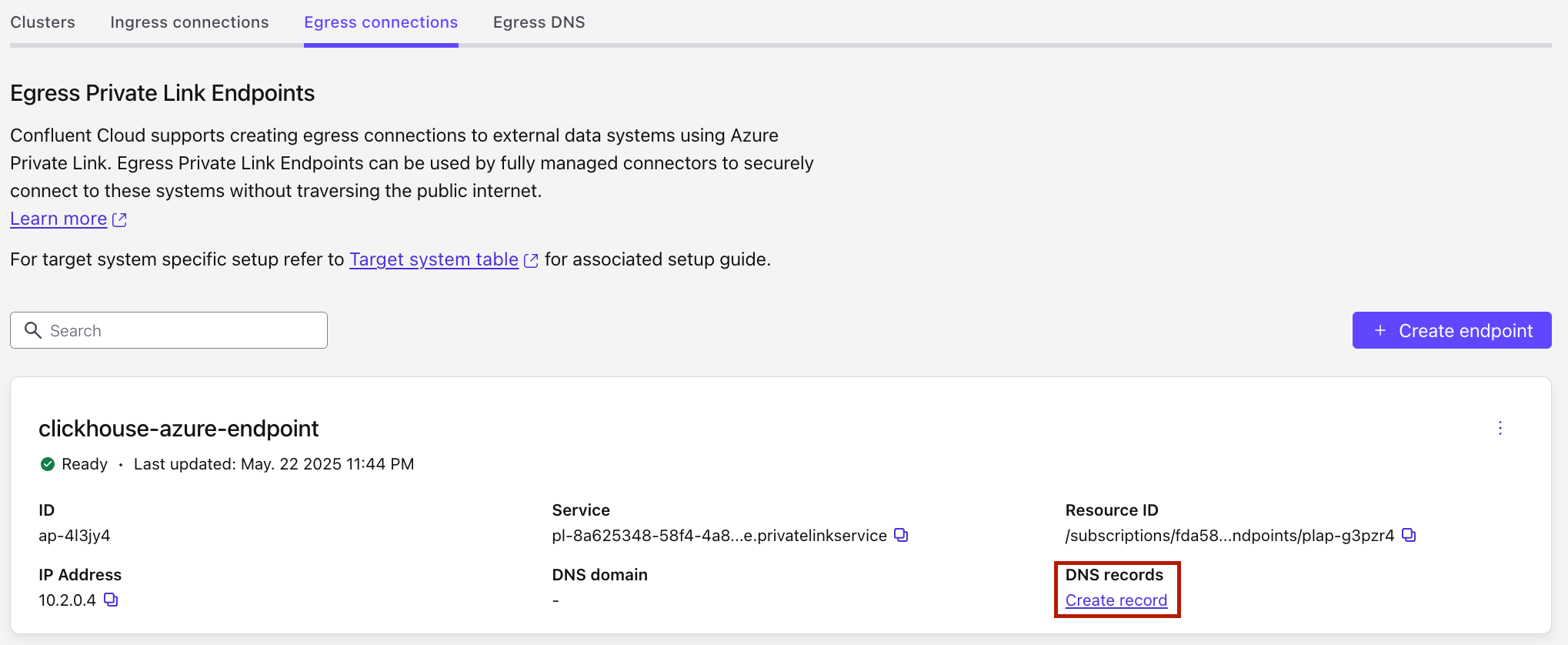Switch to the Clusters tab
This screenshot has width=1568, height=645.
click(43, 22)
